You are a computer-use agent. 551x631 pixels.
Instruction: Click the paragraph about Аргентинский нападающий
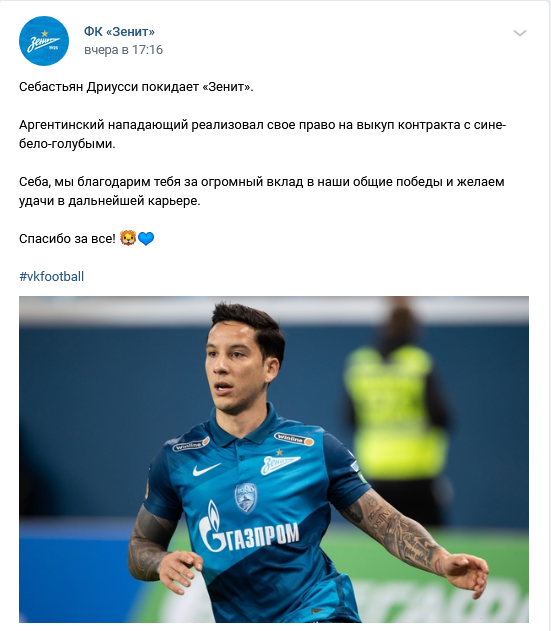coord(262,134)
